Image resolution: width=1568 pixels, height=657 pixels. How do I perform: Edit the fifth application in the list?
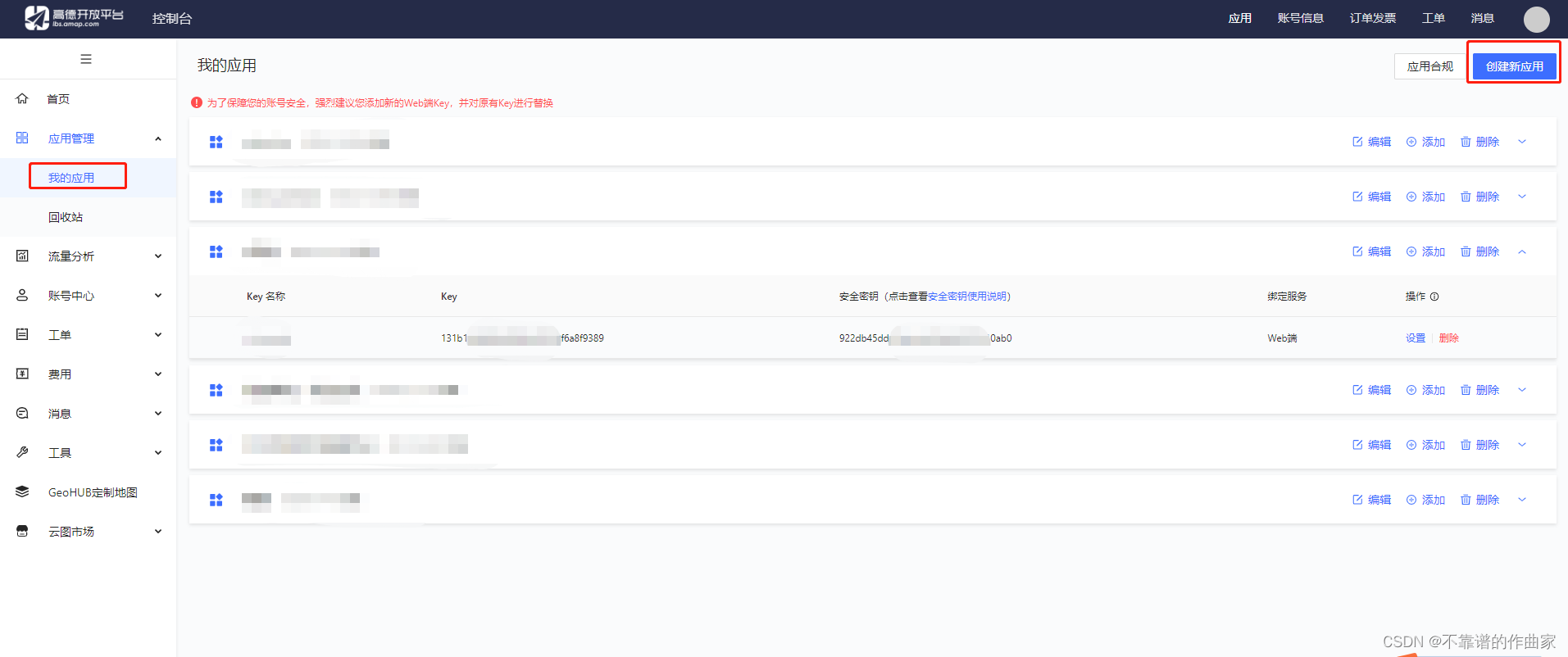(x=1371, y=445)
